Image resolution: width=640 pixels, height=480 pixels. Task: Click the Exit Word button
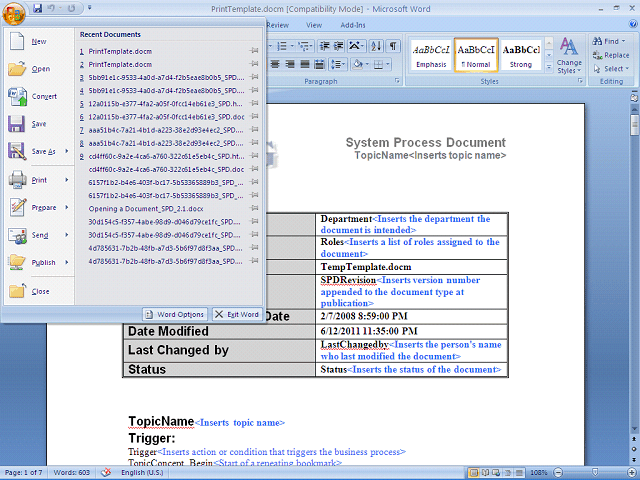237,314
